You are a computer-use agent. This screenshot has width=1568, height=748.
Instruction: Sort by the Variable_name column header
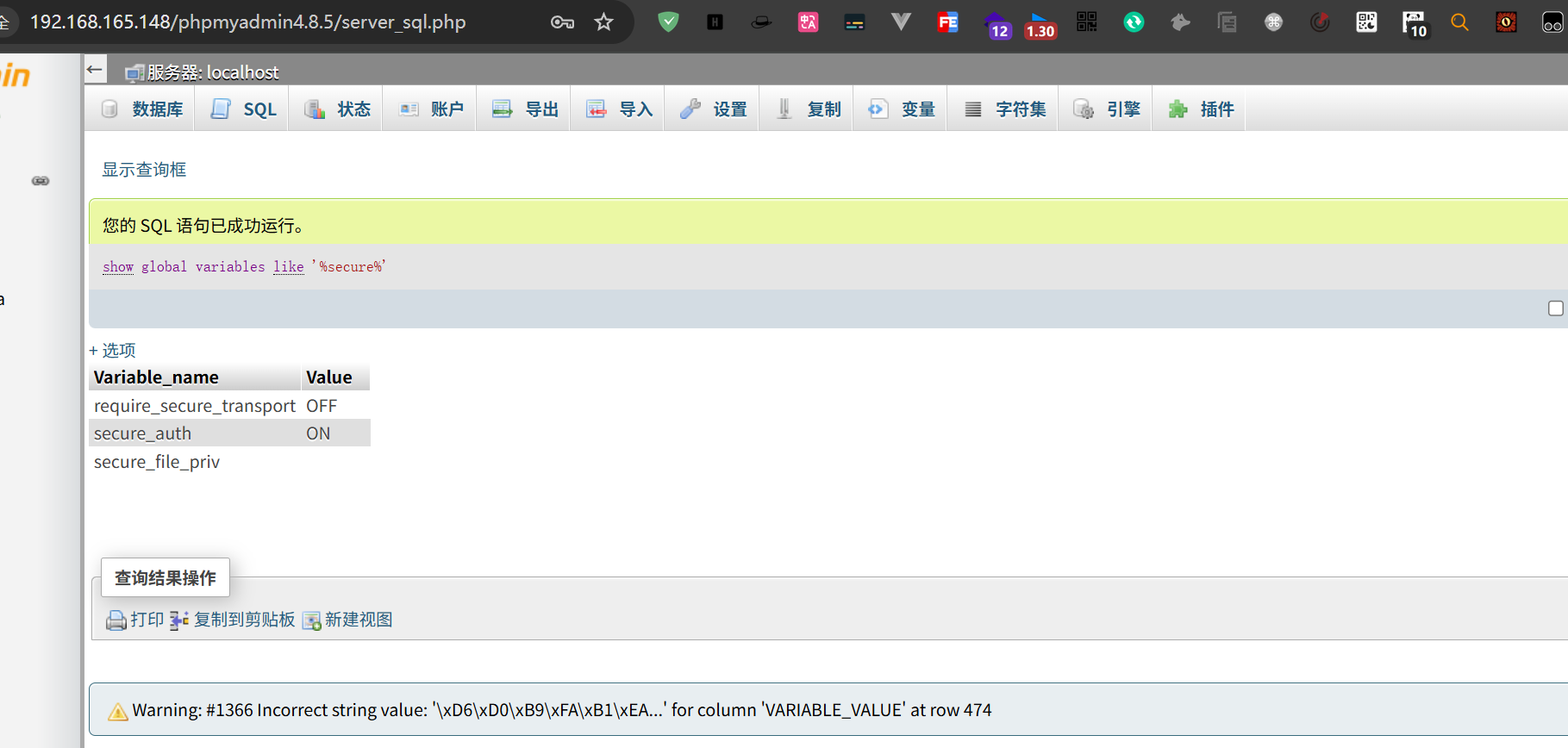pos(156,377)
